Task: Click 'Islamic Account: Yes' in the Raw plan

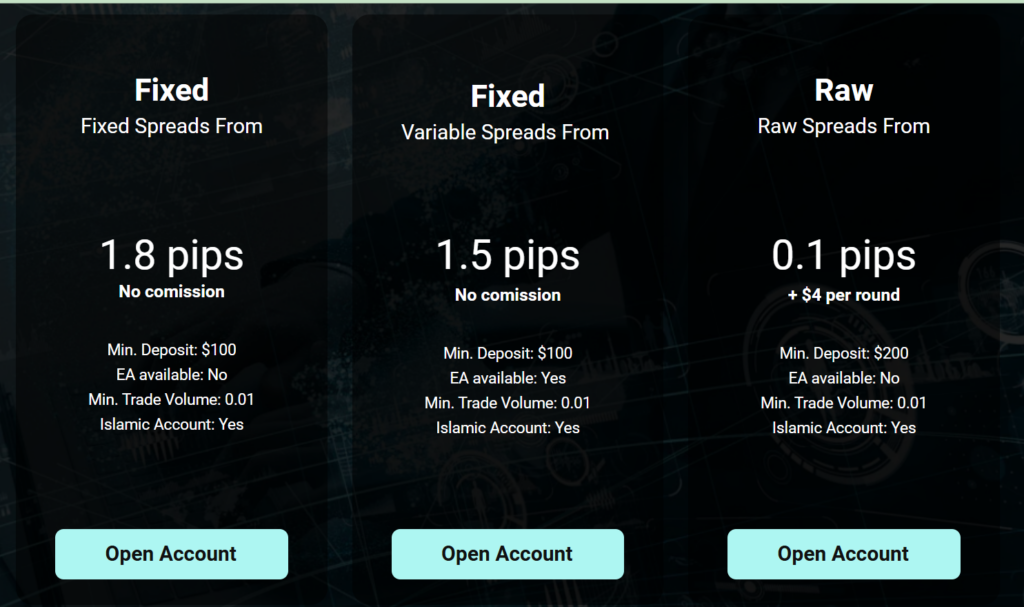Action: tap(843, 428)
